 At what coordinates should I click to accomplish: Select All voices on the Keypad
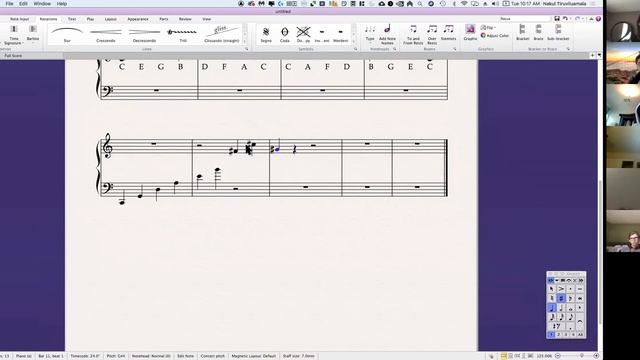580,335
